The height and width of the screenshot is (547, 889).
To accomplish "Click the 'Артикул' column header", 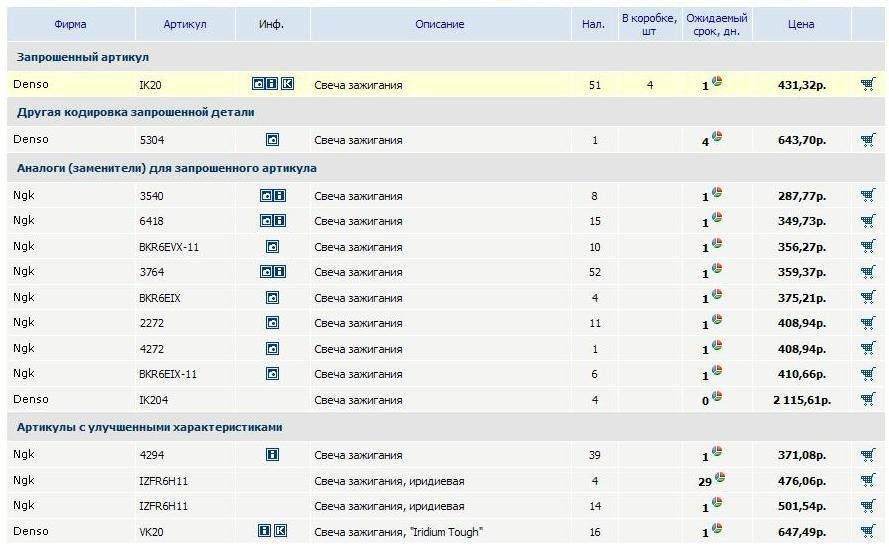I will (184, 25).
